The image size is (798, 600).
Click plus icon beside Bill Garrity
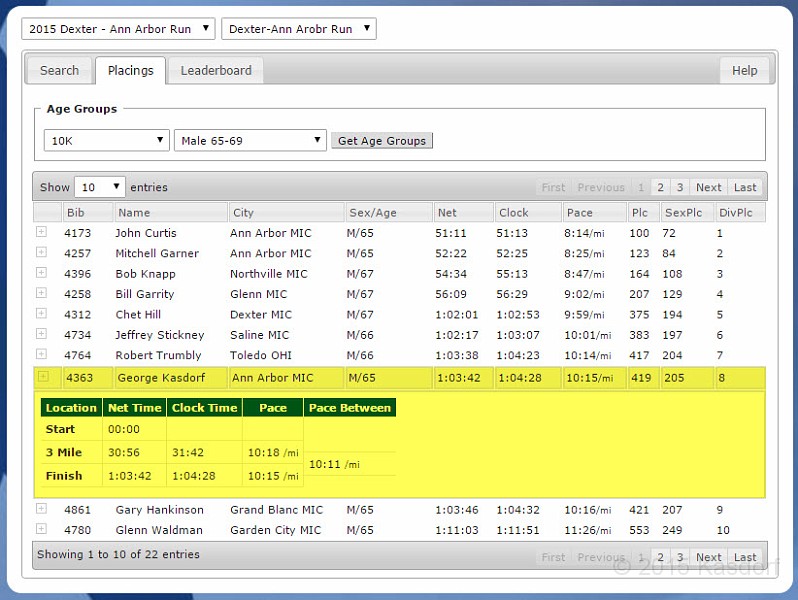click(x=41, y=293)
